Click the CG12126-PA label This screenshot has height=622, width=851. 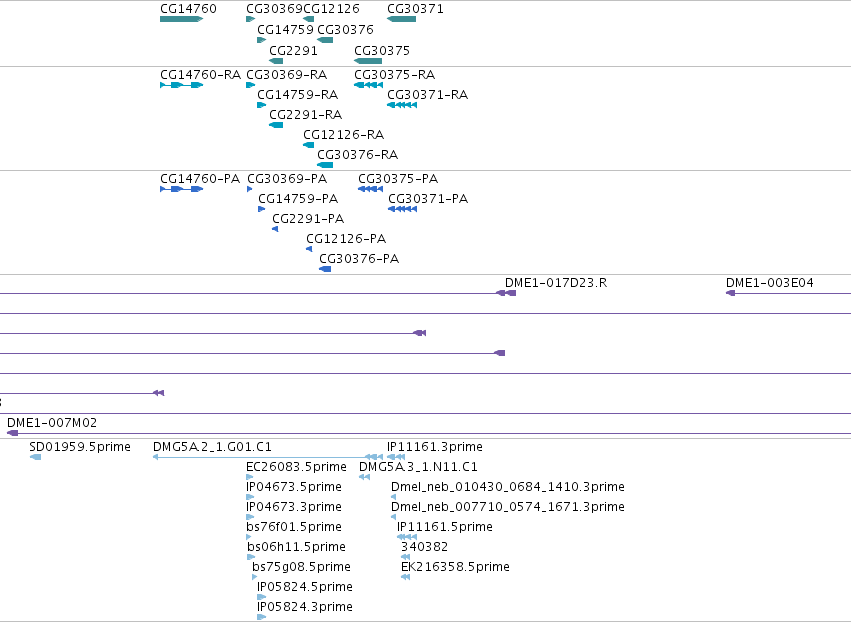pos(346,239)
